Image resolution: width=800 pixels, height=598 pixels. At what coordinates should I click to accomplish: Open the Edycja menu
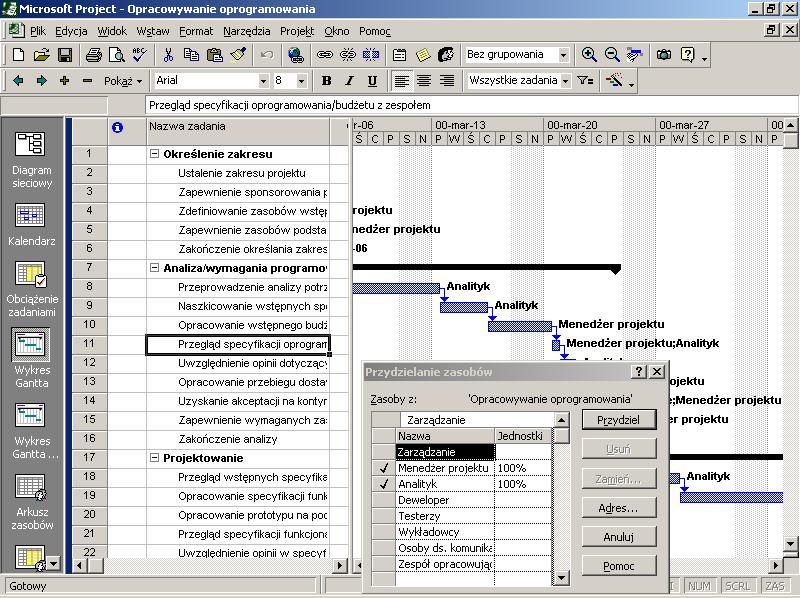tap(71, 31)
